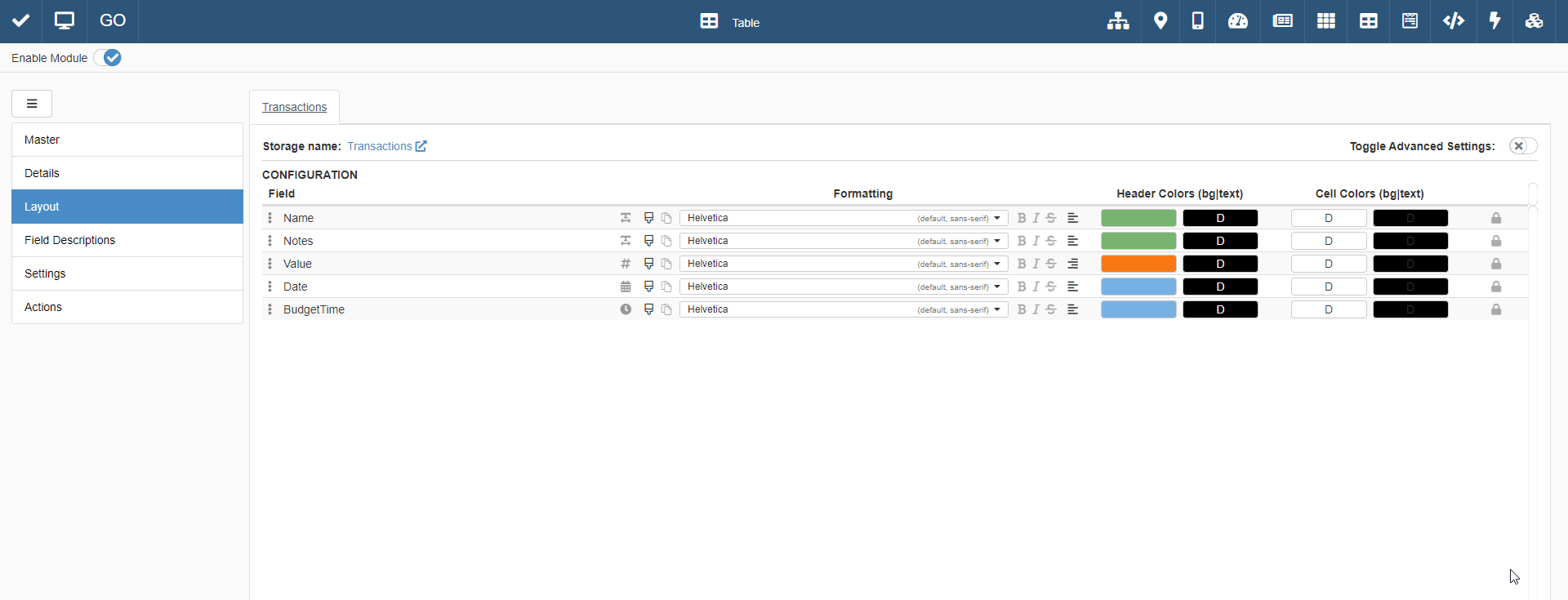Open the sitemap hierarchy module icon
Image resolution: width=1568 pixels, height=600 pixels.
(1118, 21)
